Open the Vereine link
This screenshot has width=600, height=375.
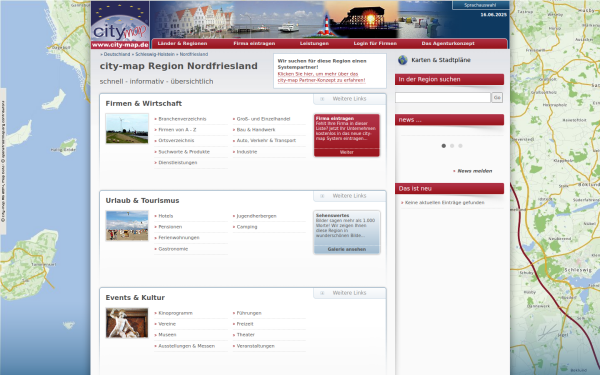167,324
